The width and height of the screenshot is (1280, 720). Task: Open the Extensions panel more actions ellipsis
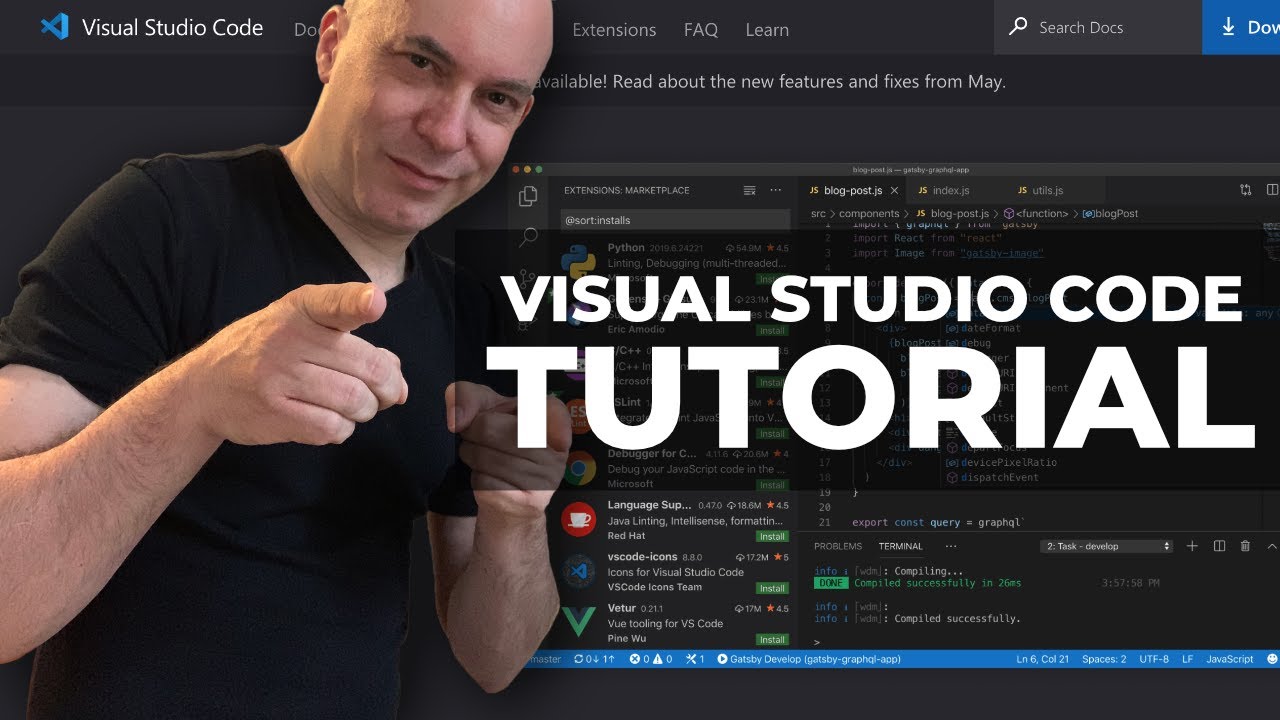tap(776, 190)
